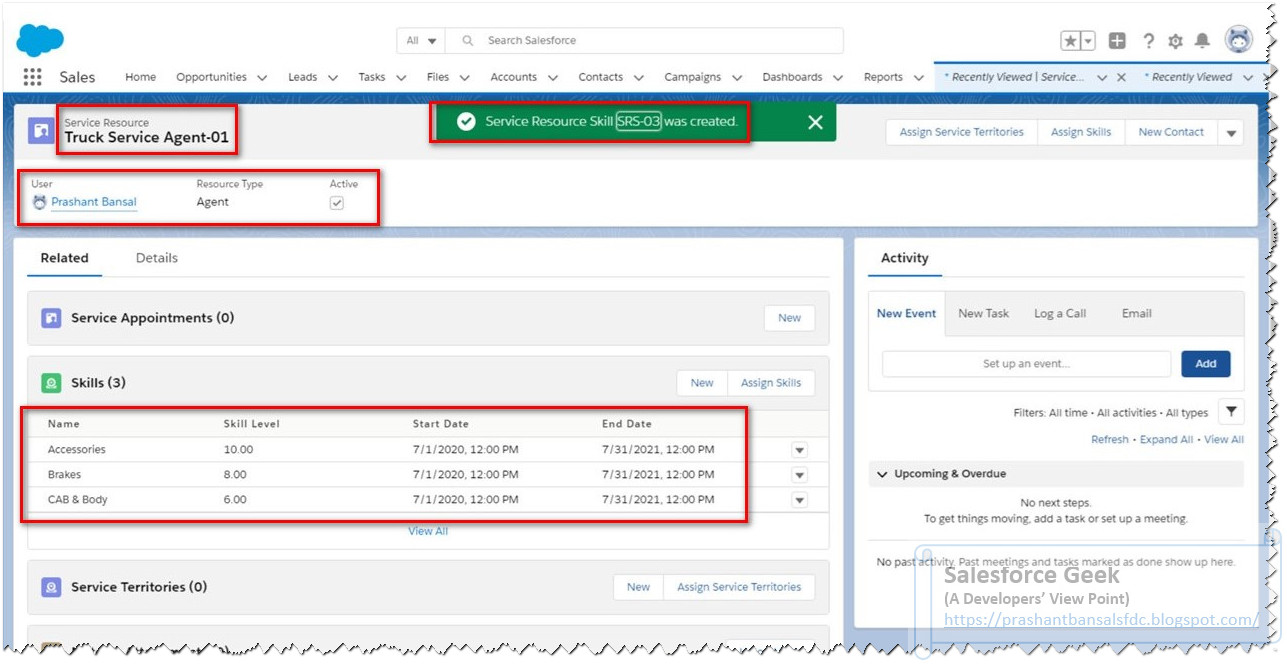This screenshot has width=1287, height=664.
Task: Open the Contacts tab
Action: click(600, 77)
